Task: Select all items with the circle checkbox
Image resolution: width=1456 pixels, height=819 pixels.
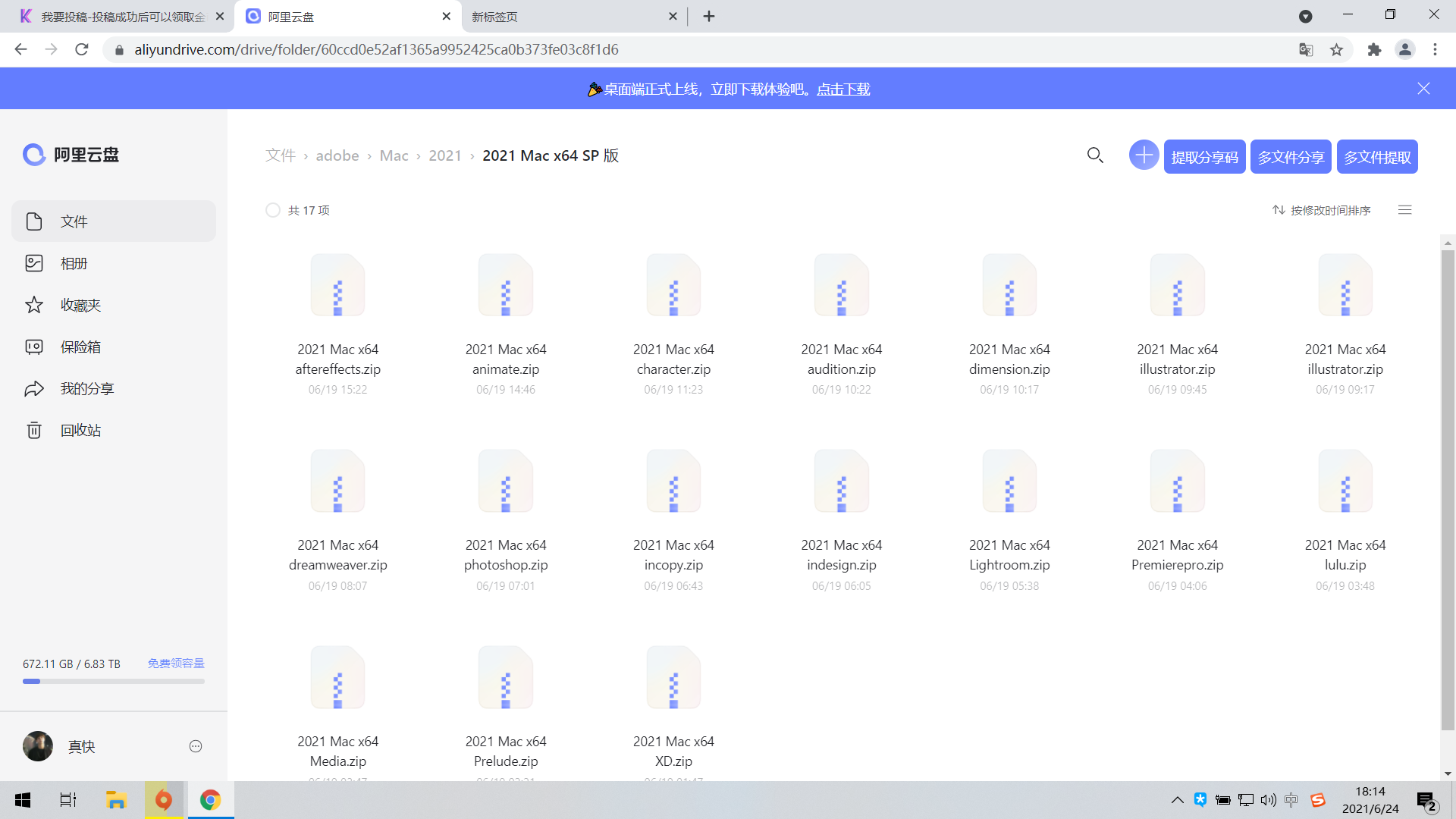Action: point(273,210)
